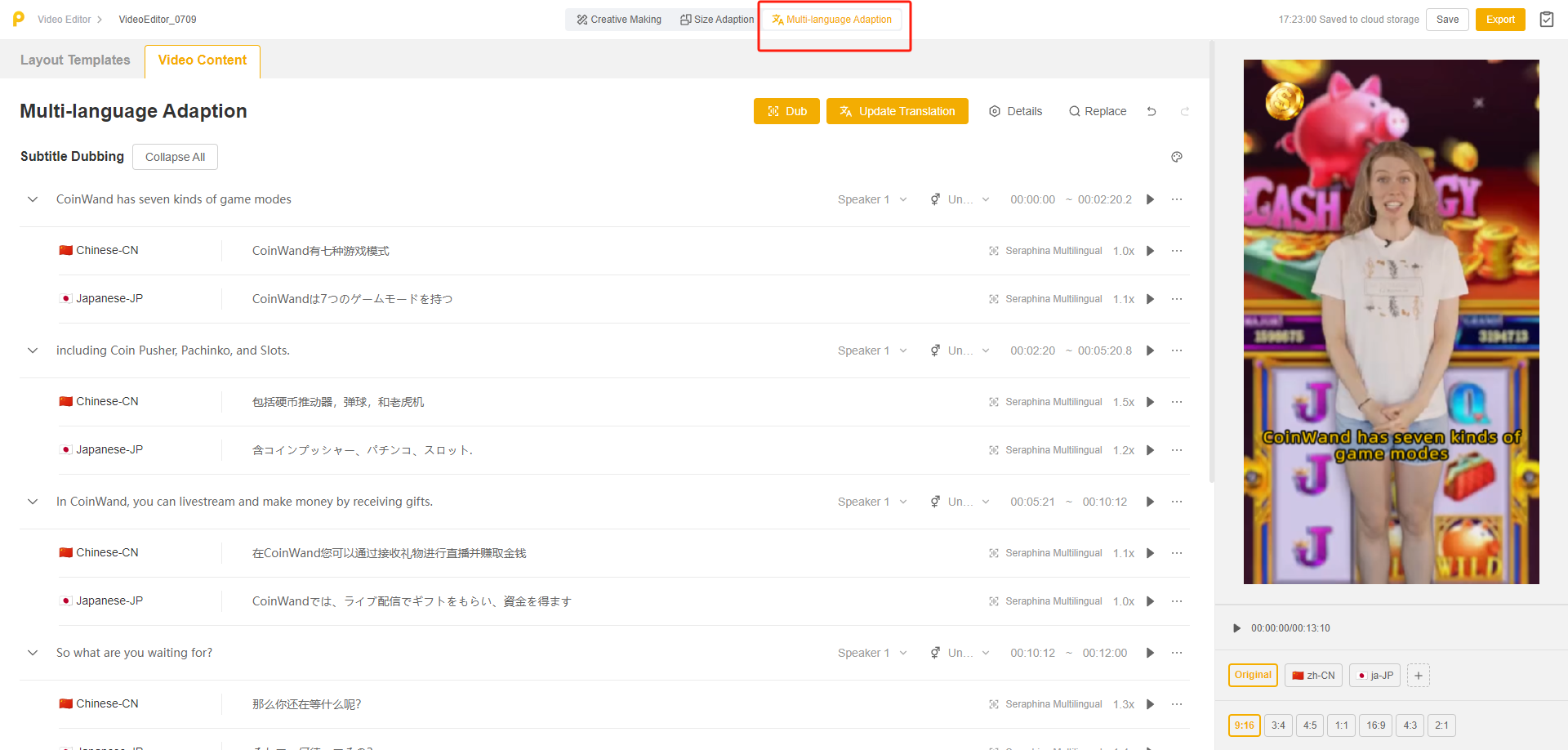The image size is (1568, 750).
Task: Play the video preview
Action: 1236,628
